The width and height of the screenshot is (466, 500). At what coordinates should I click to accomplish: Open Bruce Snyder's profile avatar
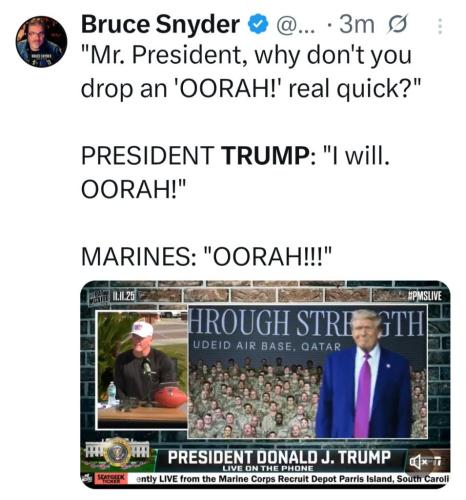(x=41, y=42)
